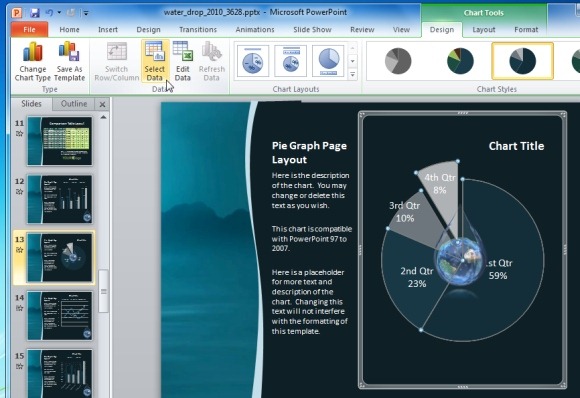Screen dimensions: 580x398
Task: Click the PowerPoint application logo icon
Action: (x=17, y=13)
